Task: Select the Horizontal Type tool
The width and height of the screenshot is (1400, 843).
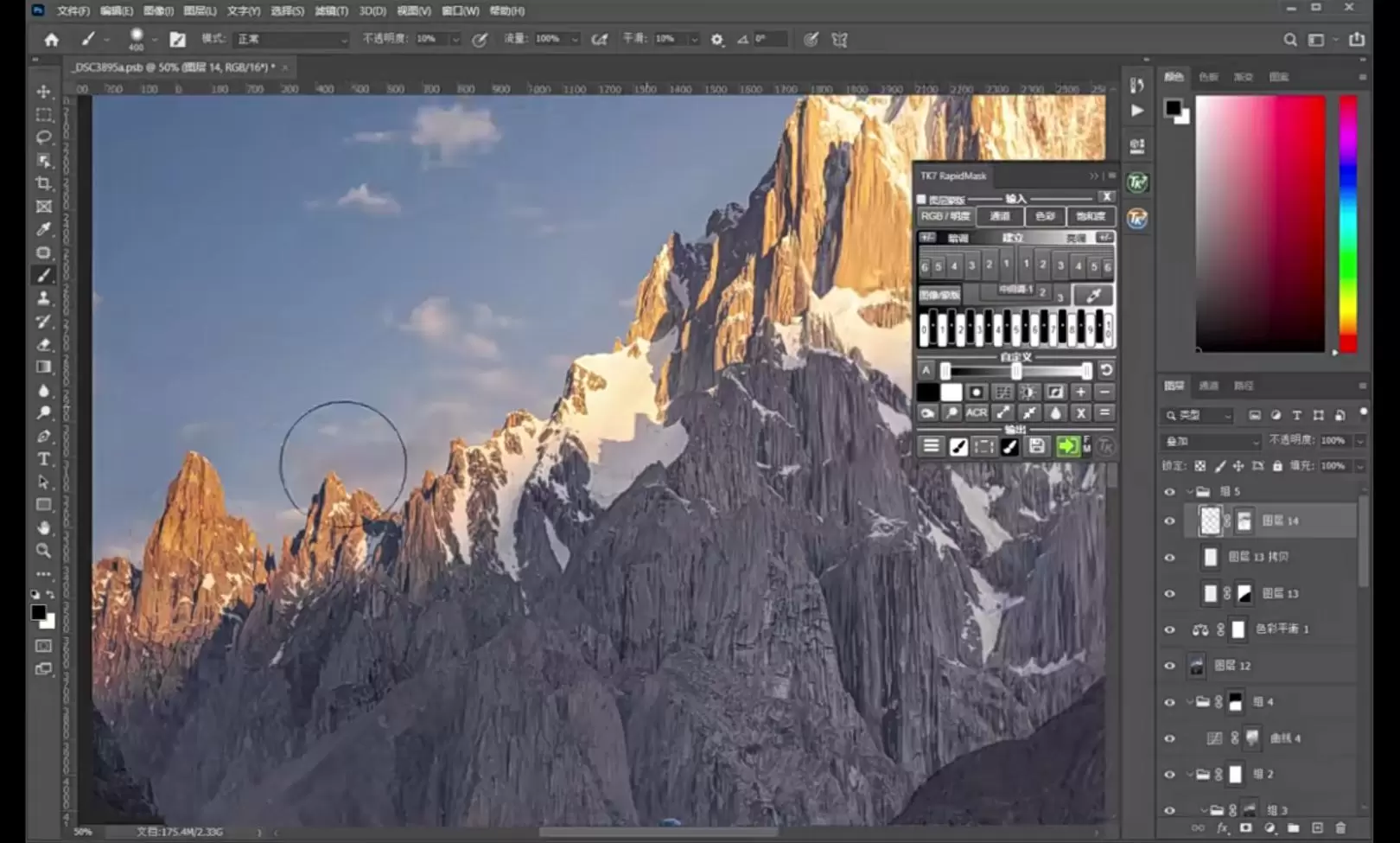Action: point(43,459)
